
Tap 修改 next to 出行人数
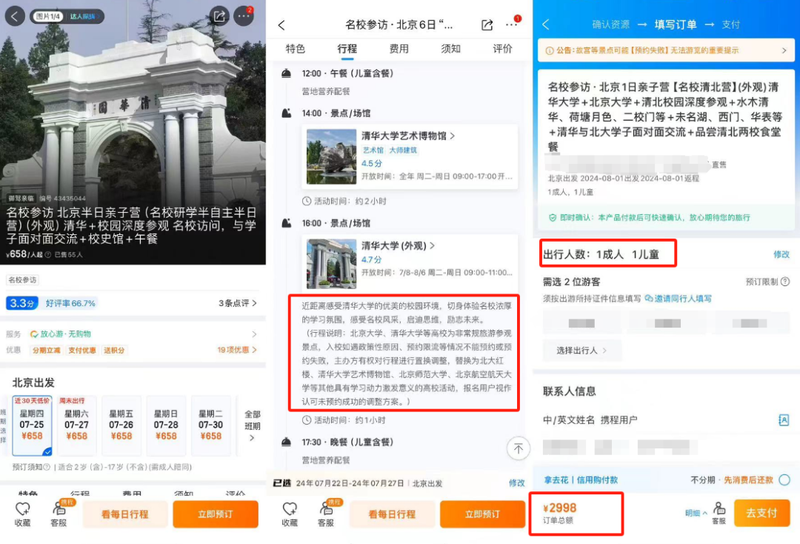pyautogui.click(x=780, y=255)
